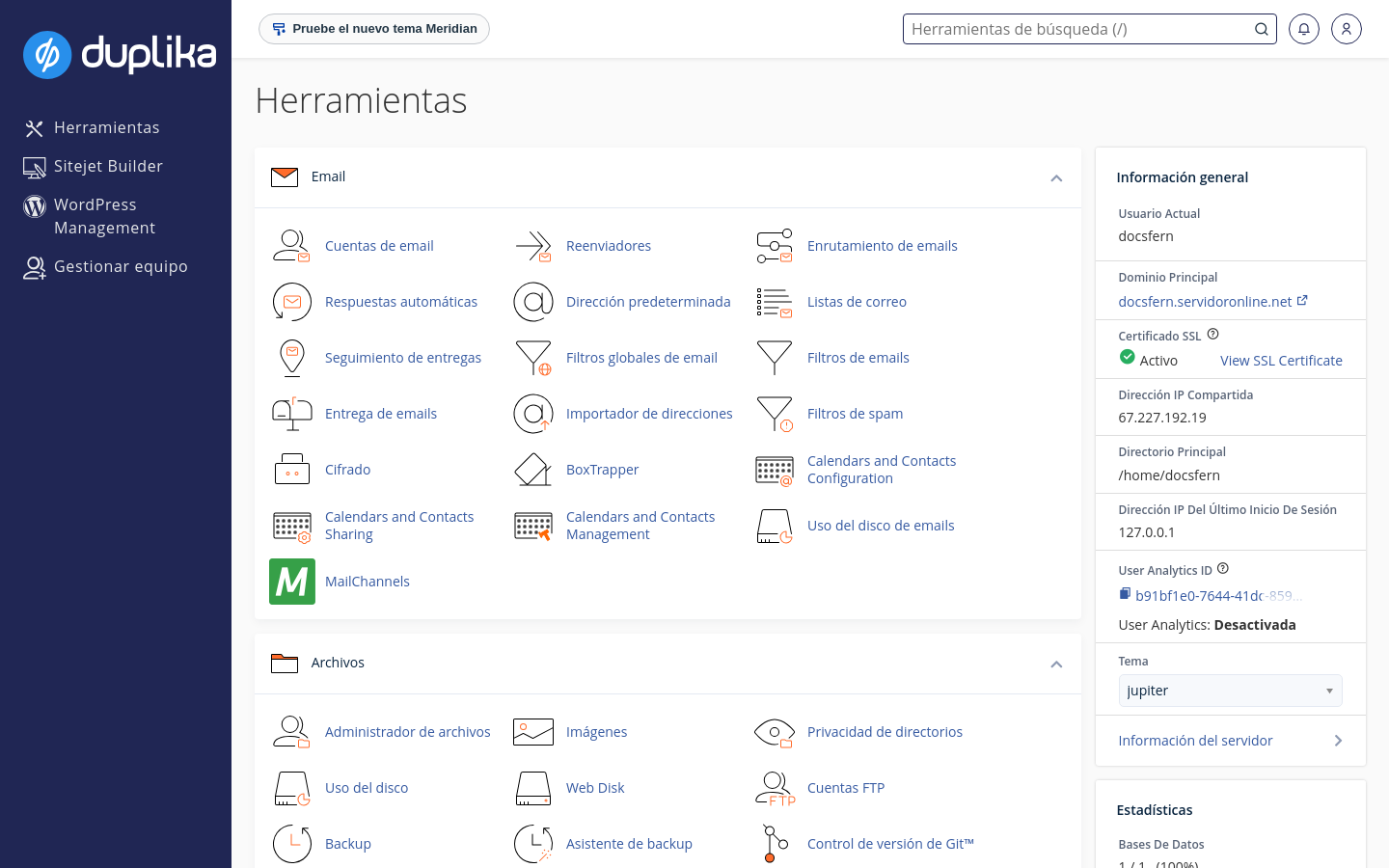Viewport: 1389px width, 868px height.
Task: Open the Filtros de spam icon
Action: coord(774,414)
